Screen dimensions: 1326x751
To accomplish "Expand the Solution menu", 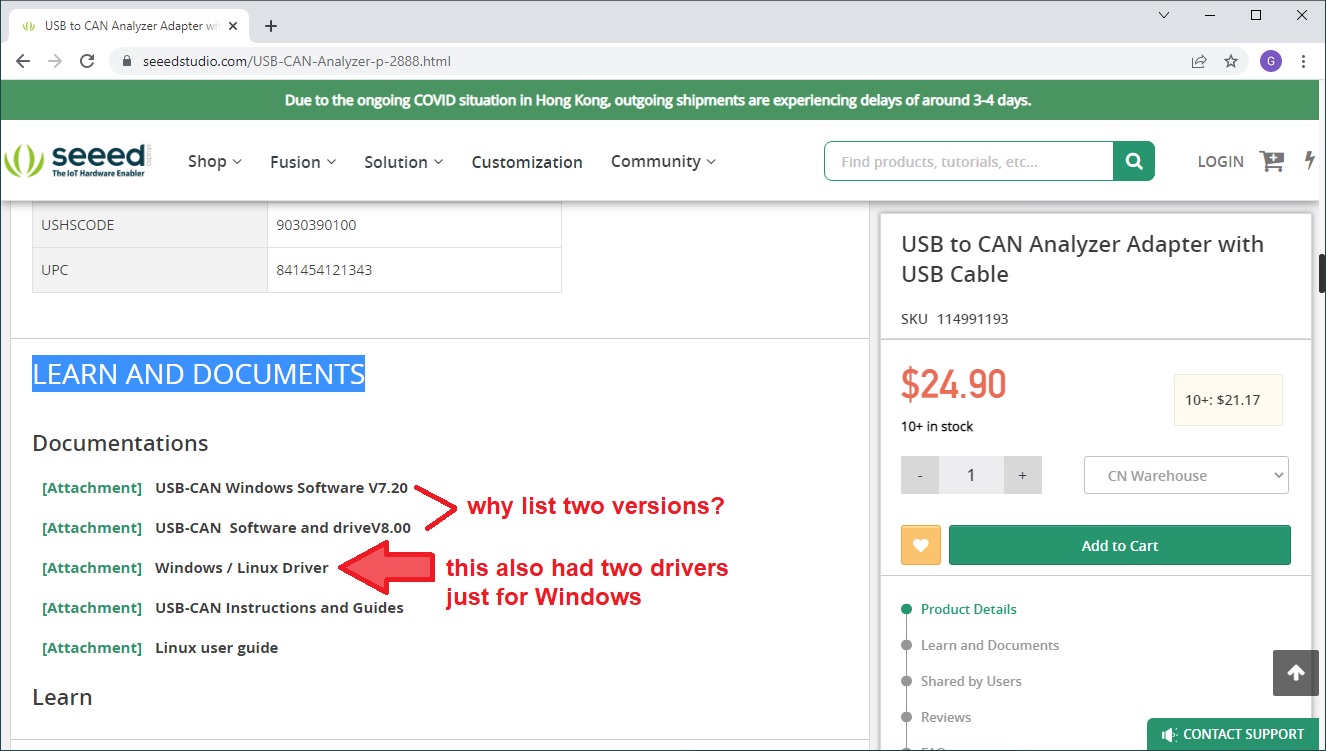I will pyautogui.click(x=403, y=161).
